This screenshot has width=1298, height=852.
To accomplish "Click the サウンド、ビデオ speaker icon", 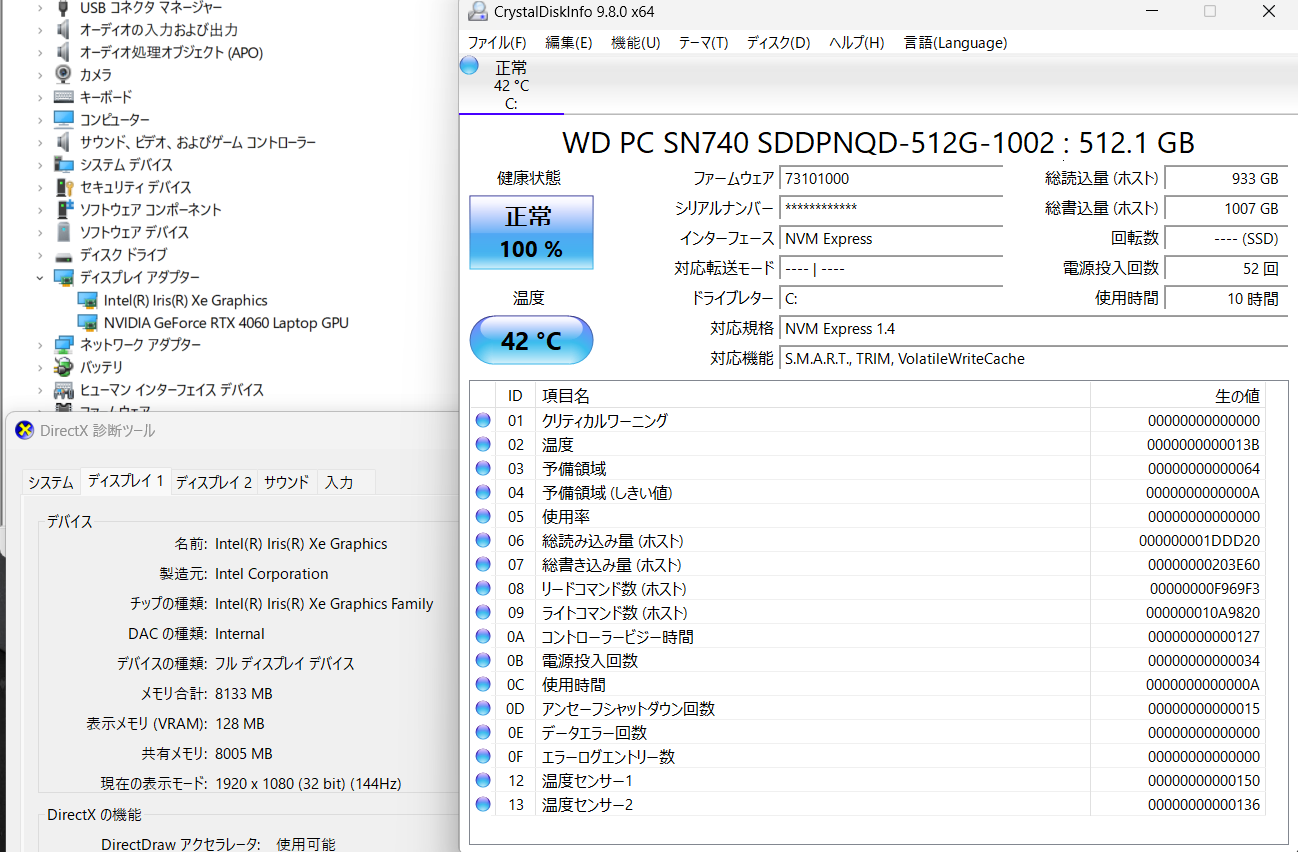I will coord(64,142).
